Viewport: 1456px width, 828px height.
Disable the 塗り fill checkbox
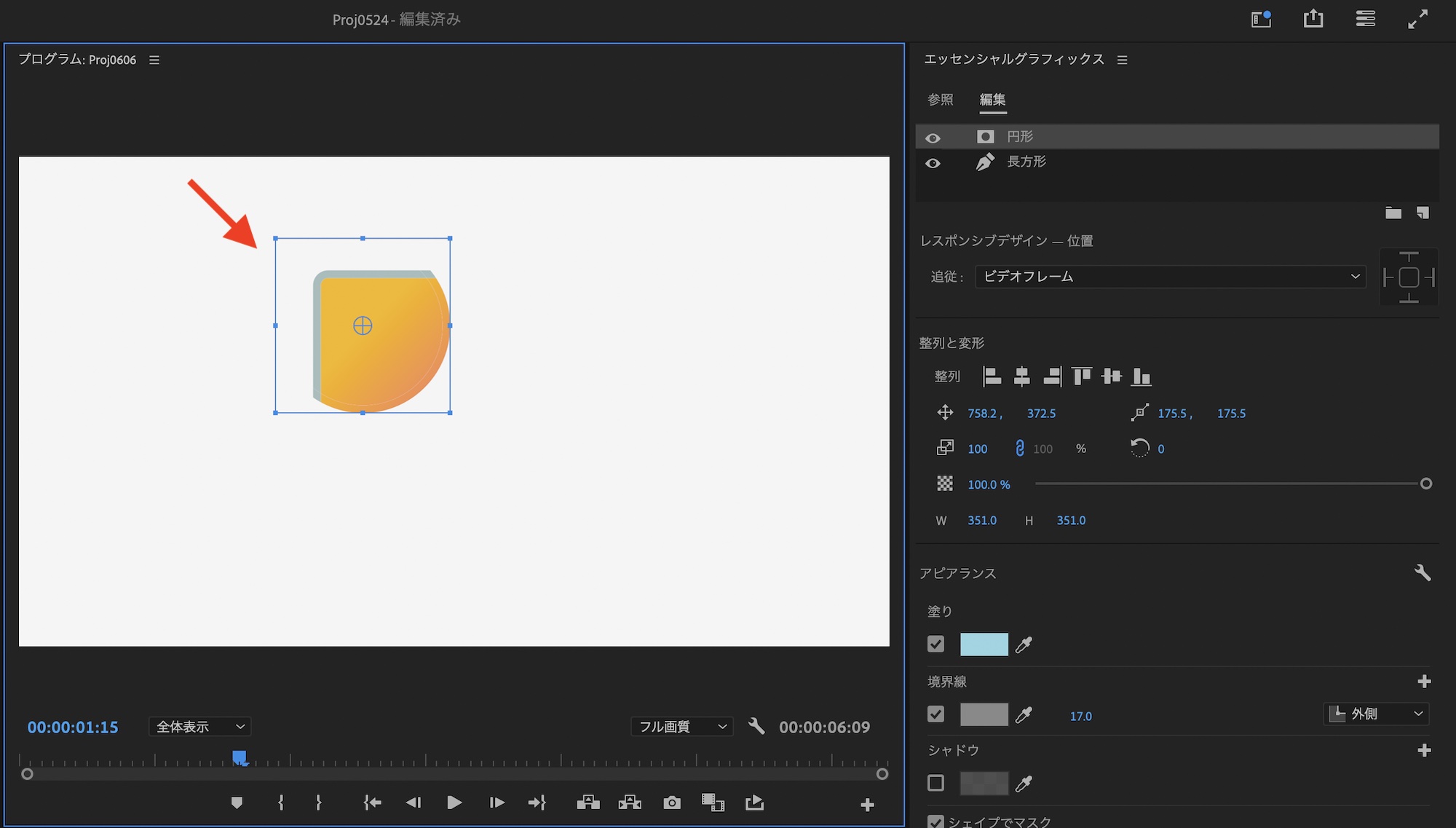pyautogui.click(x=936, y=644)
